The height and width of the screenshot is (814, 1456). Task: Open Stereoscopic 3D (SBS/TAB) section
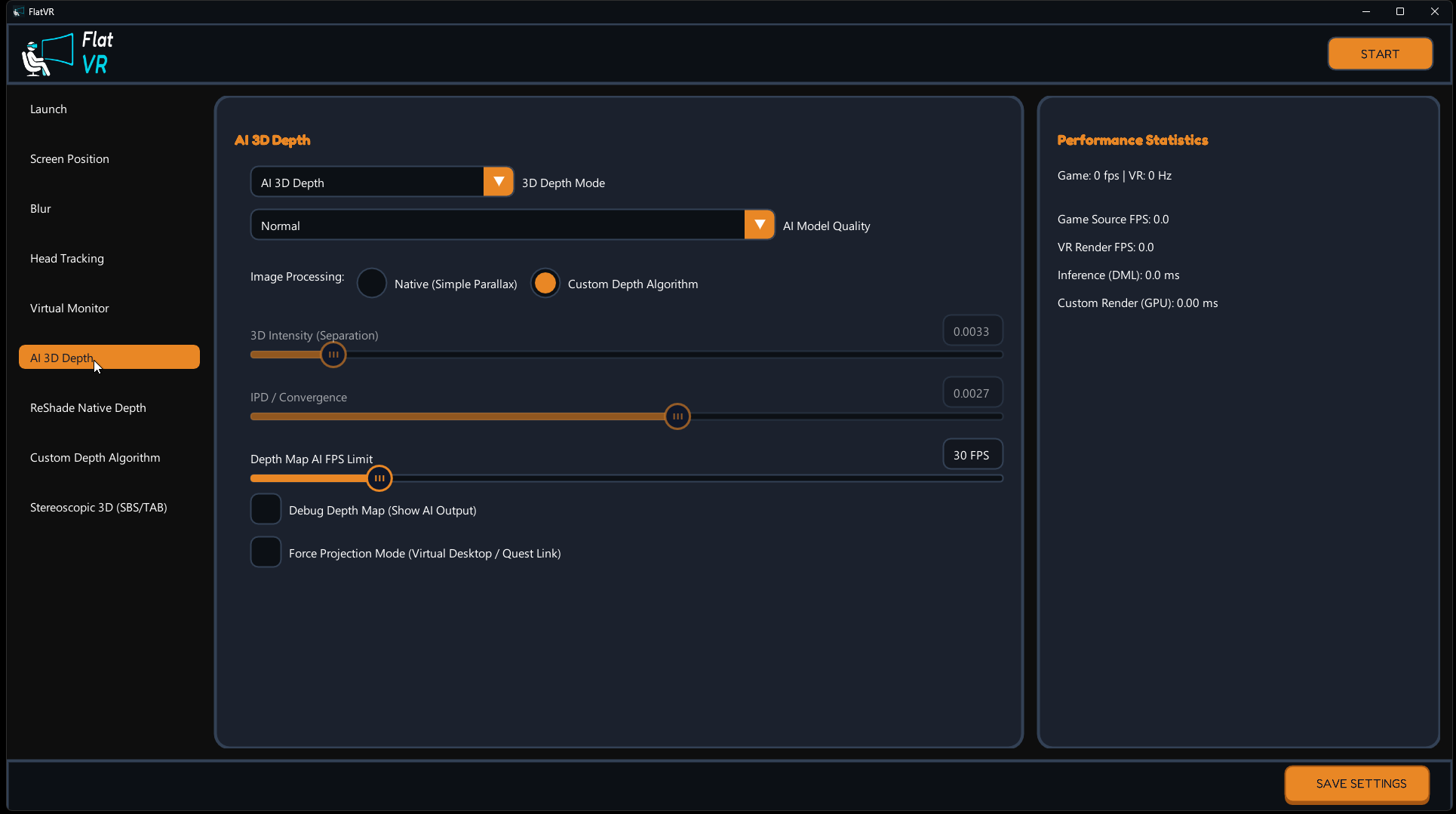pyautogui.click(x=109, y=507)
